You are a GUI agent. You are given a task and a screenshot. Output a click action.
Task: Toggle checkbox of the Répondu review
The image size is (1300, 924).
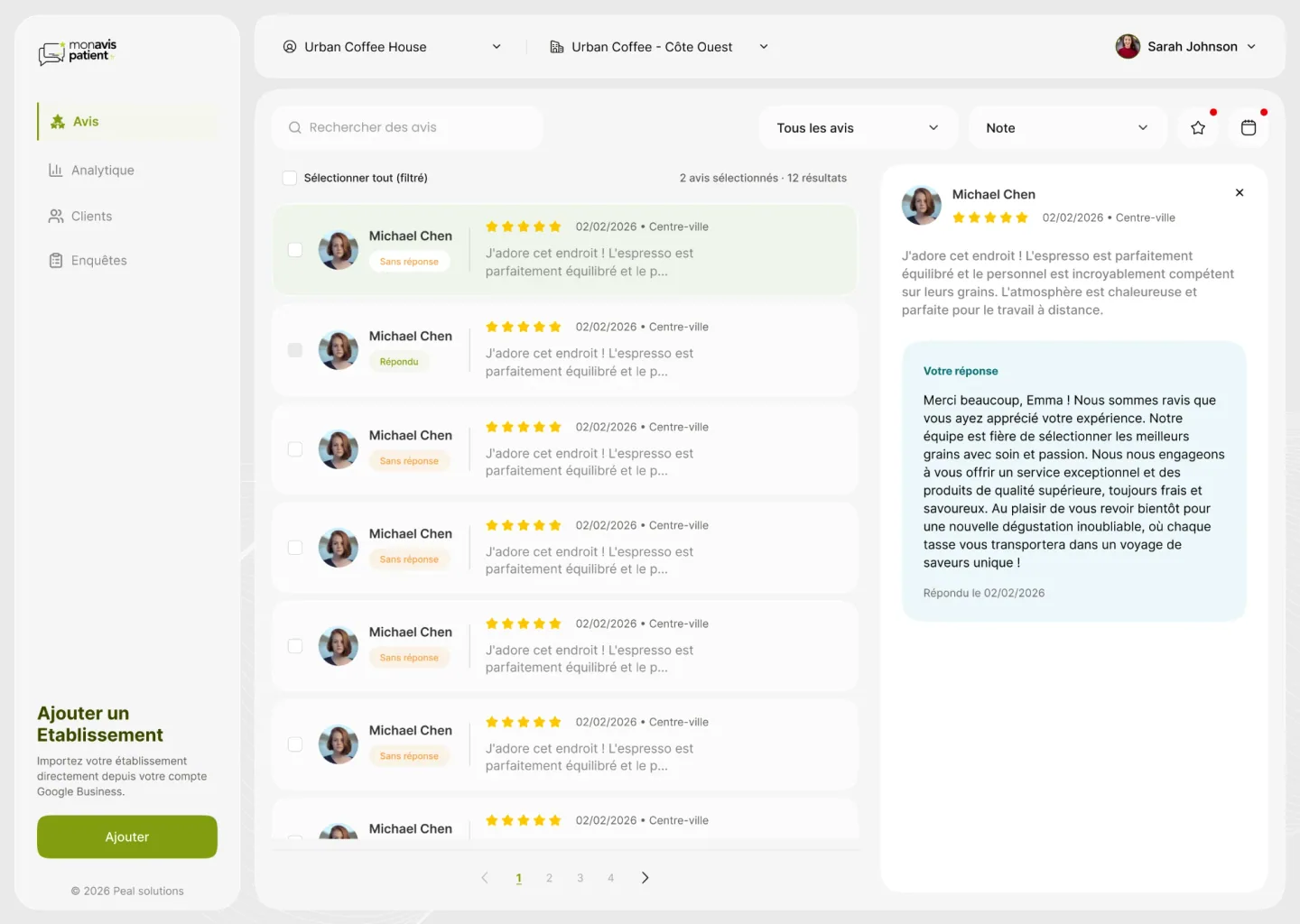295,349
